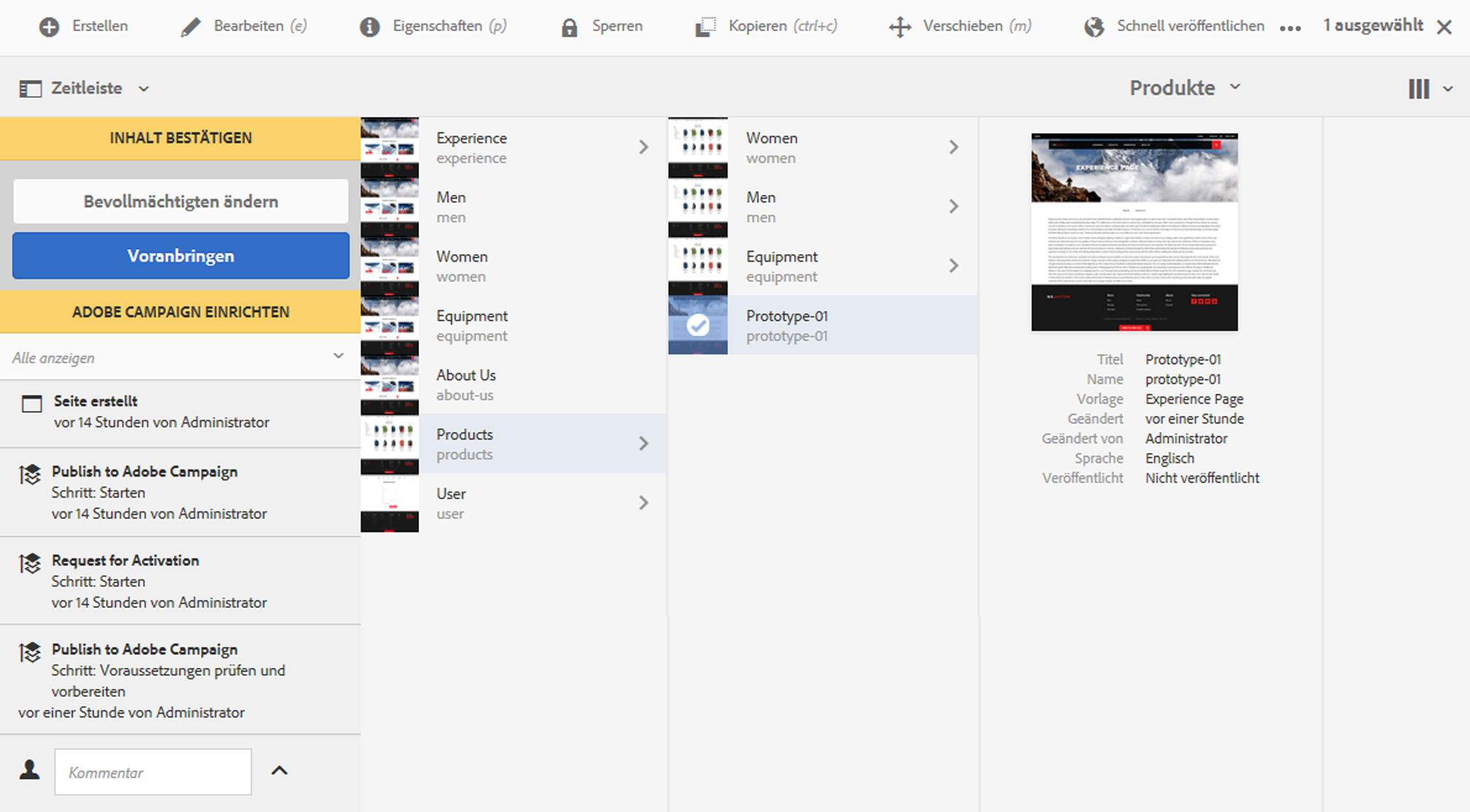Click Prototype-01 preview thumbnail image
This screenshot has width=1470, height=812.
1134,232
